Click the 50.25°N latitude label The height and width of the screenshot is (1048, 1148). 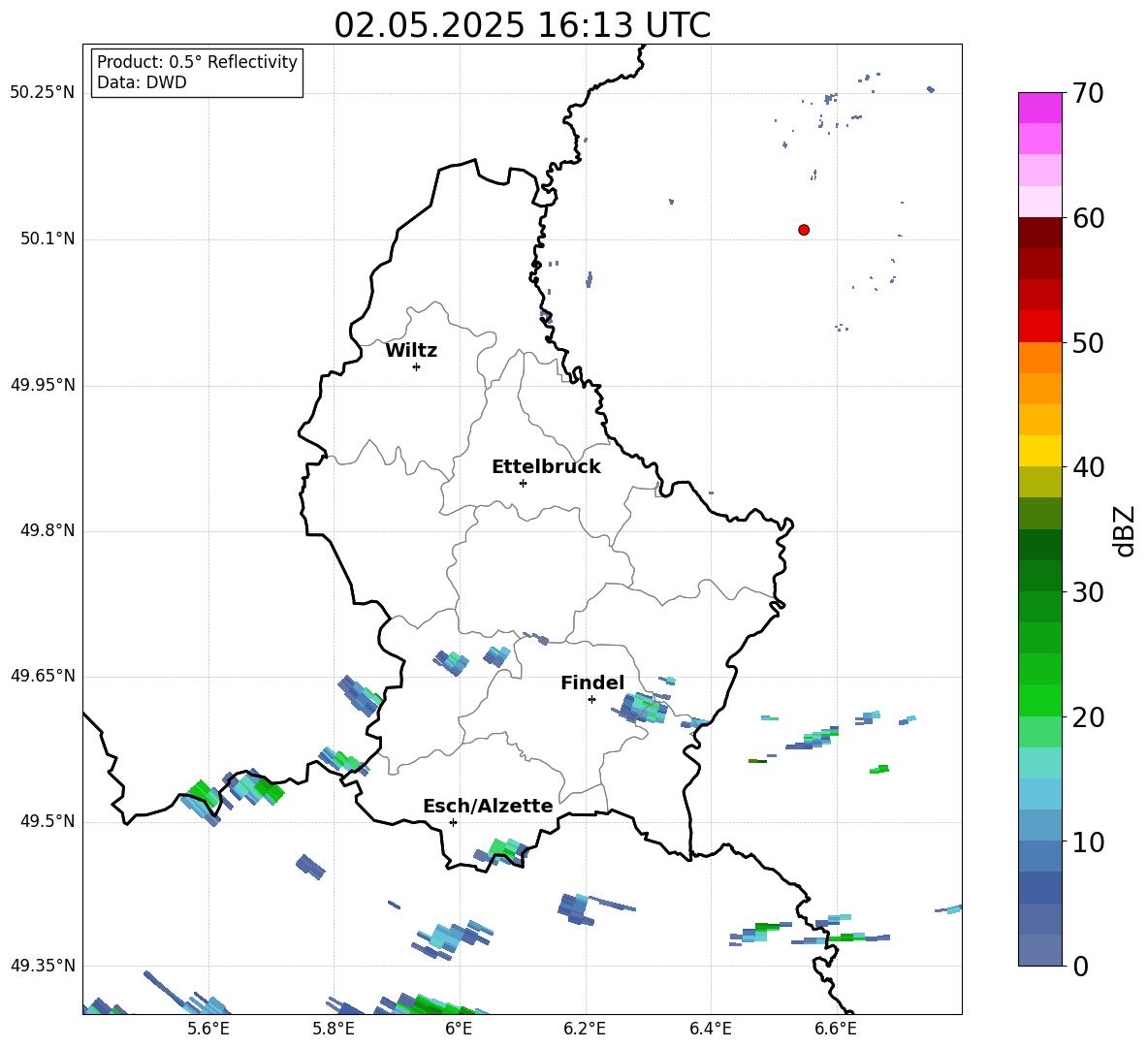[x=43, y=92]
